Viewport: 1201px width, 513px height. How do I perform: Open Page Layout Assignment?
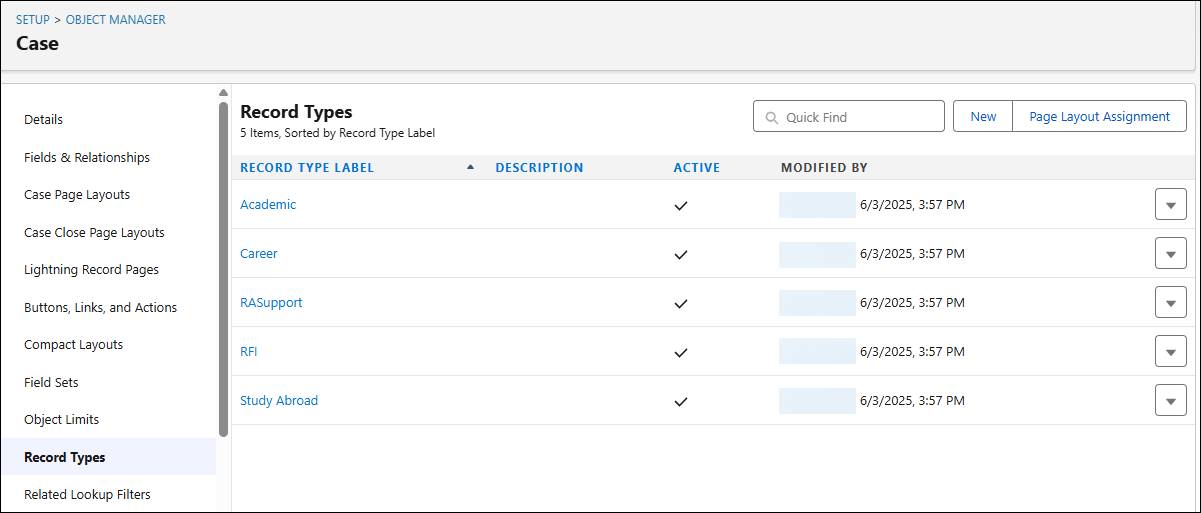coord(1099,117)
